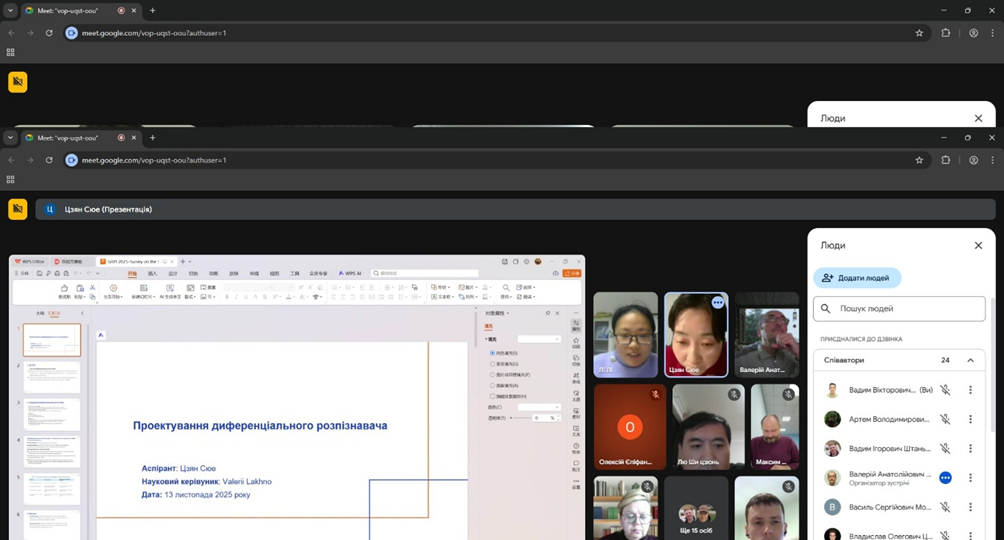Click transparency slider in WPS fill panel
The width and height of the screenshot is (1004, 540).
(522, 418)
